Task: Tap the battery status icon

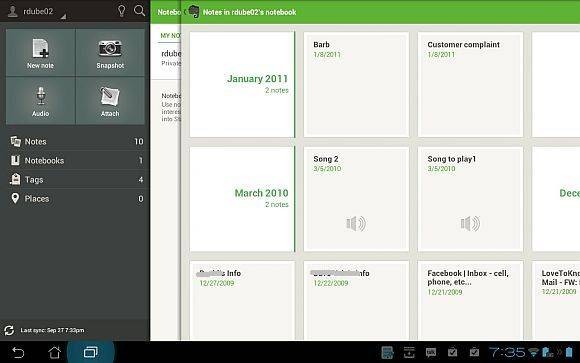Action: pyautogui.click(x=569, y=352)
